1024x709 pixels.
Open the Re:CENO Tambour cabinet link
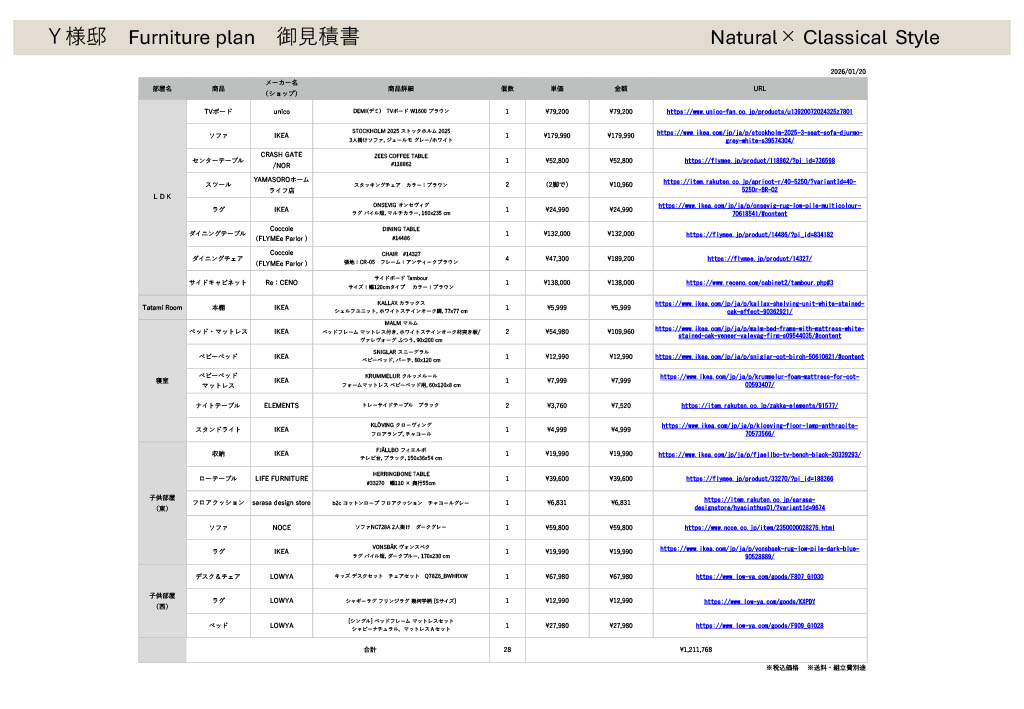760,283
